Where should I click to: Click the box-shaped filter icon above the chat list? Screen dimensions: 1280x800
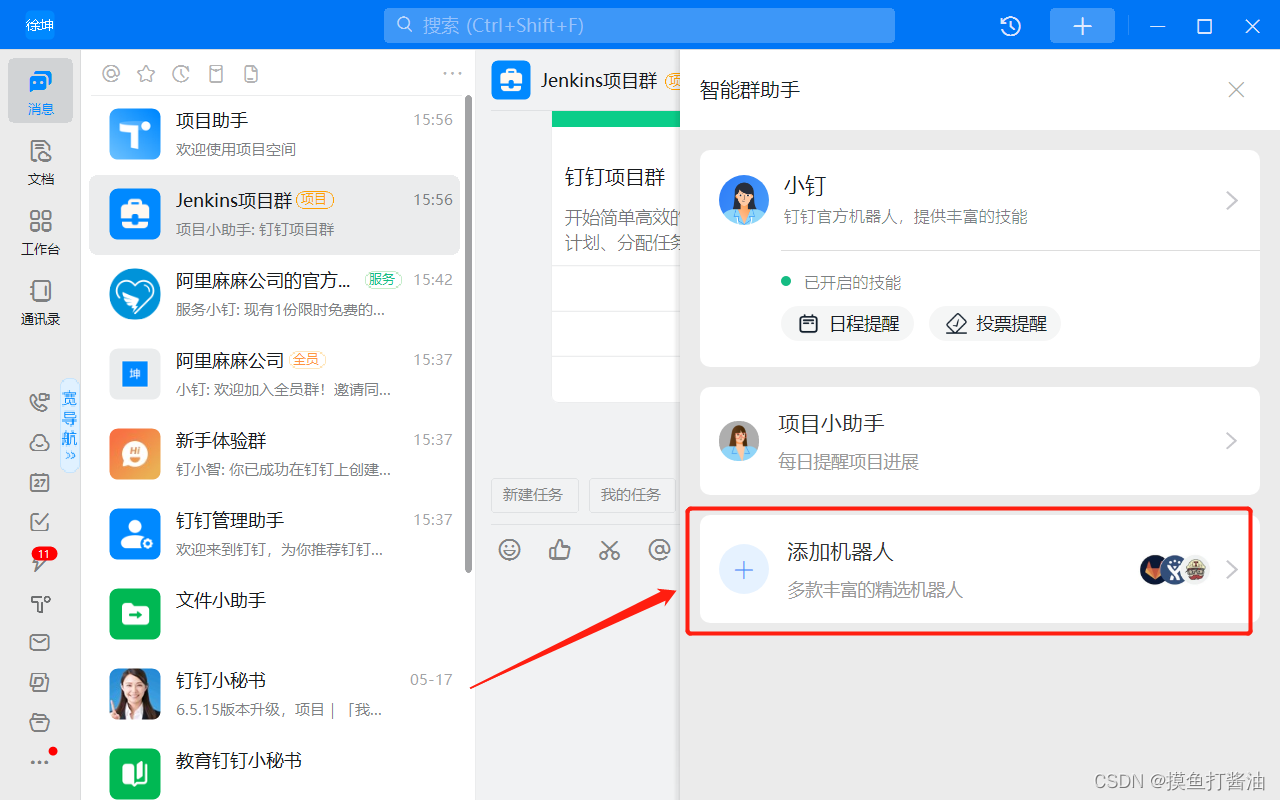coord(216,73)
